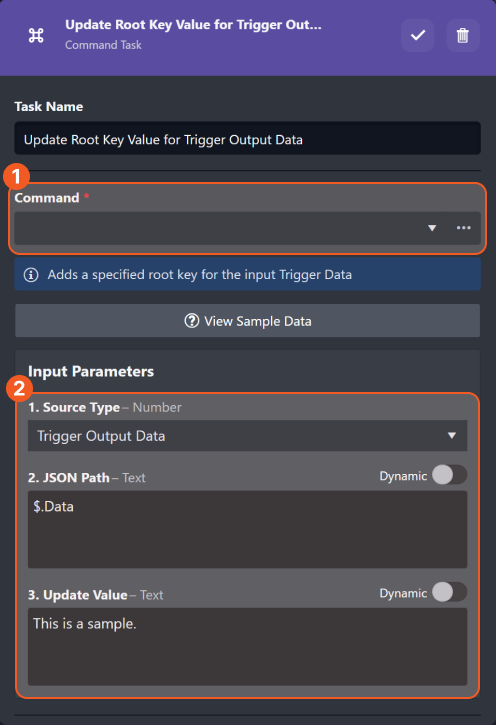496x725 pixels.
Task: Click the Update Value text area with sample text
Action: tap(247, 646)
